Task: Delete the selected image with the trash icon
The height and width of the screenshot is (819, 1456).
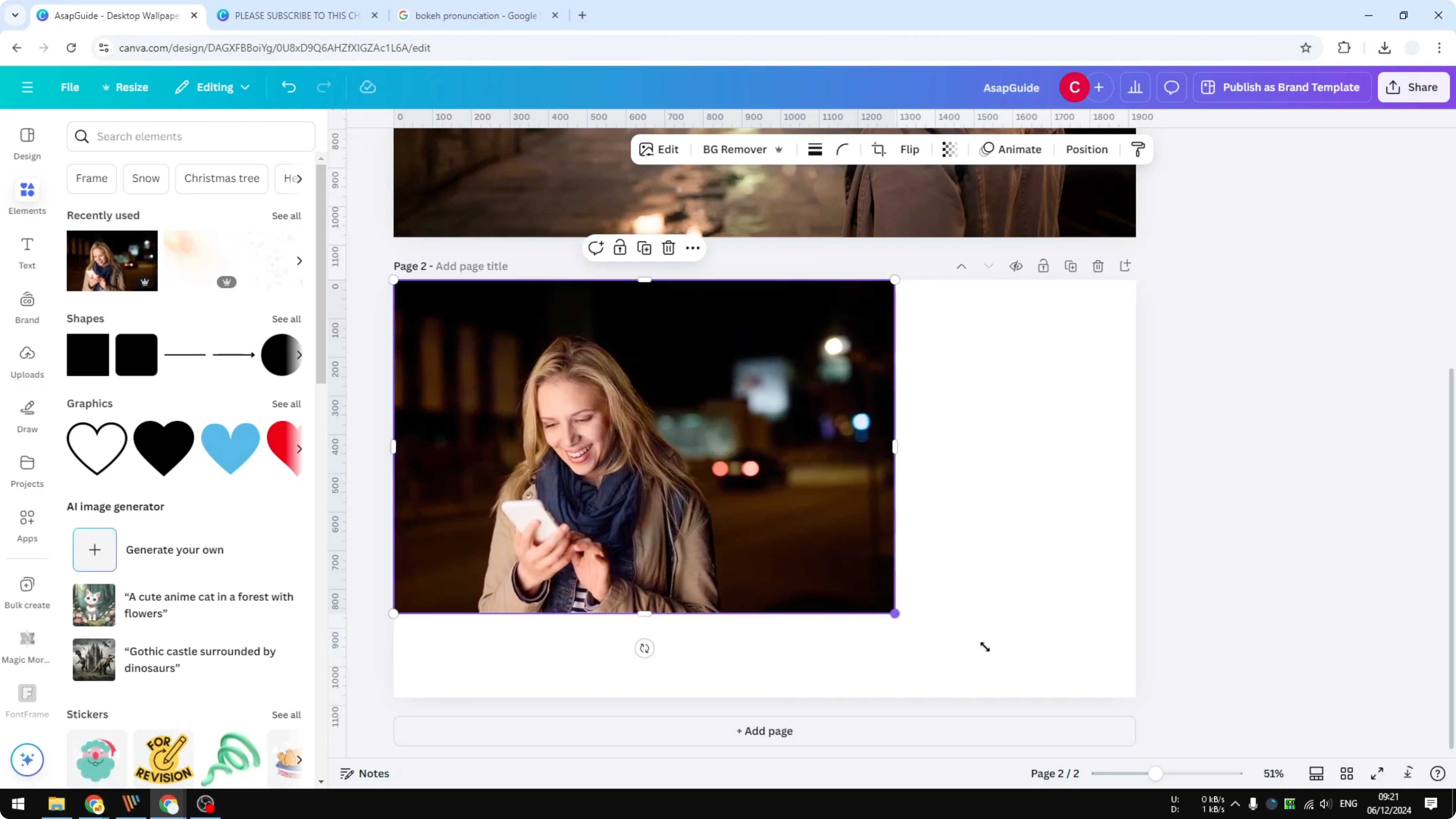Action: click(669, 248)
